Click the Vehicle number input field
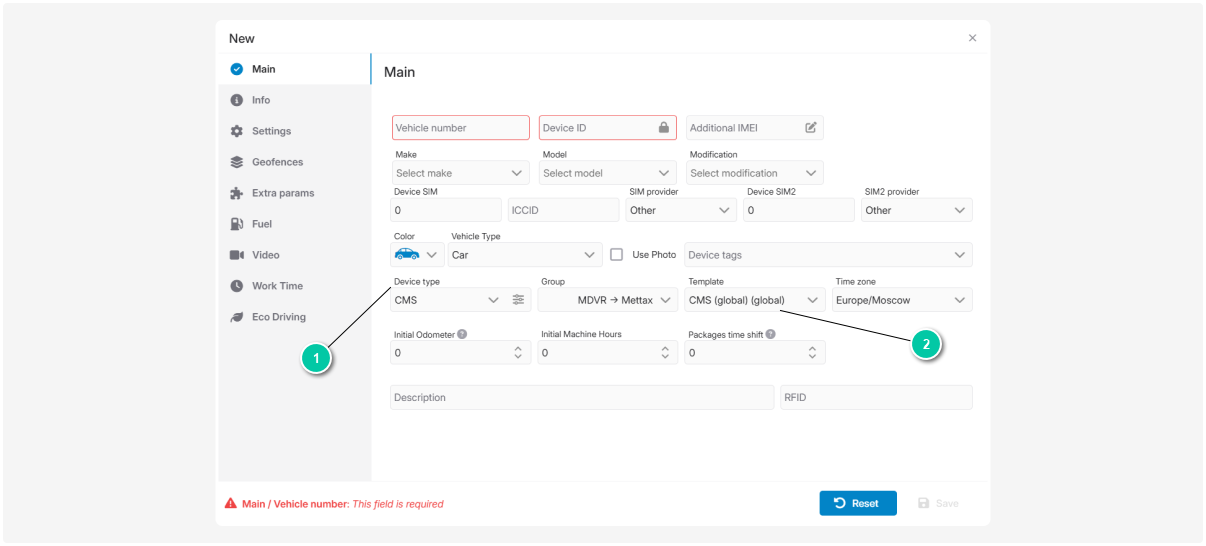 tap(460, 128)
